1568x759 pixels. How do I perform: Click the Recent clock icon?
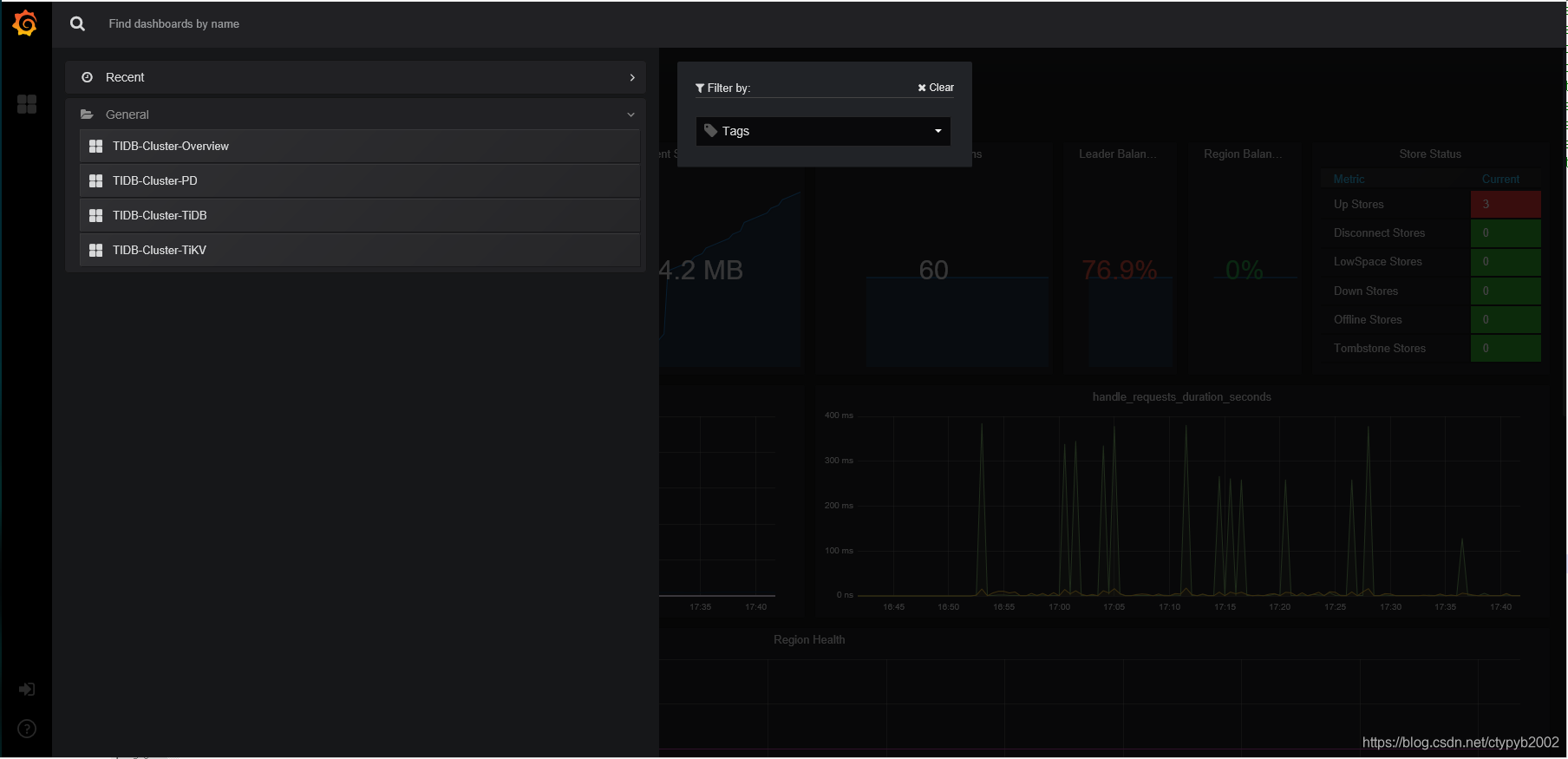pyautogui.click(x=87, y=77)
